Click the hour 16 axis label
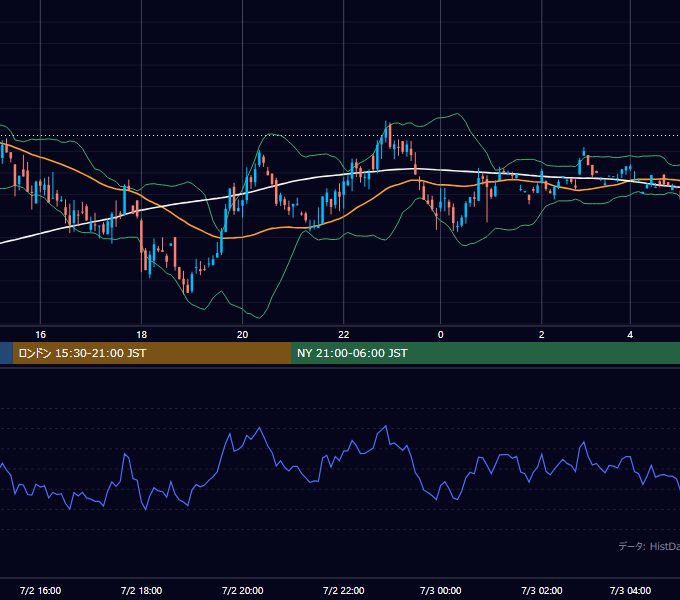The image size is (680, 600). click(x=40, y=335)
